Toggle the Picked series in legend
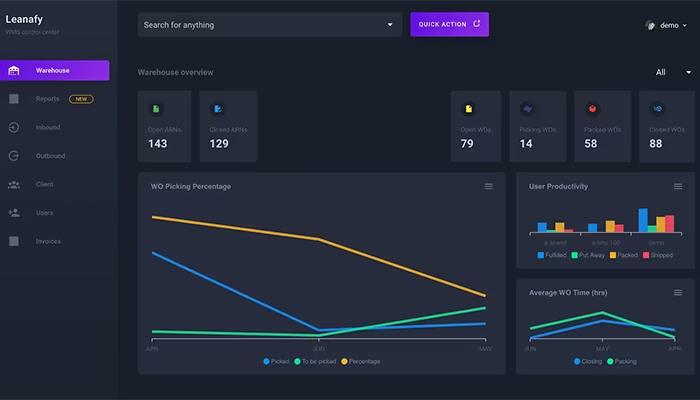This screenshot has width=700, height=400. click(276, 362)
